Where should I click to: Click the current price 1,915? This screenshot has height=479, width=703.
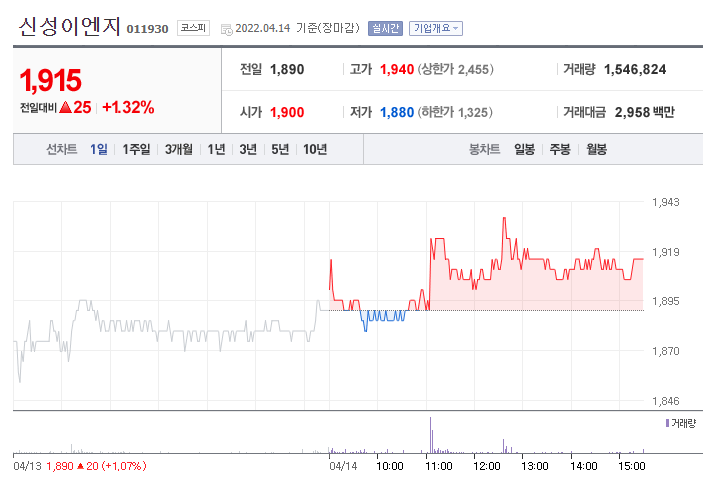coord(50,80)
